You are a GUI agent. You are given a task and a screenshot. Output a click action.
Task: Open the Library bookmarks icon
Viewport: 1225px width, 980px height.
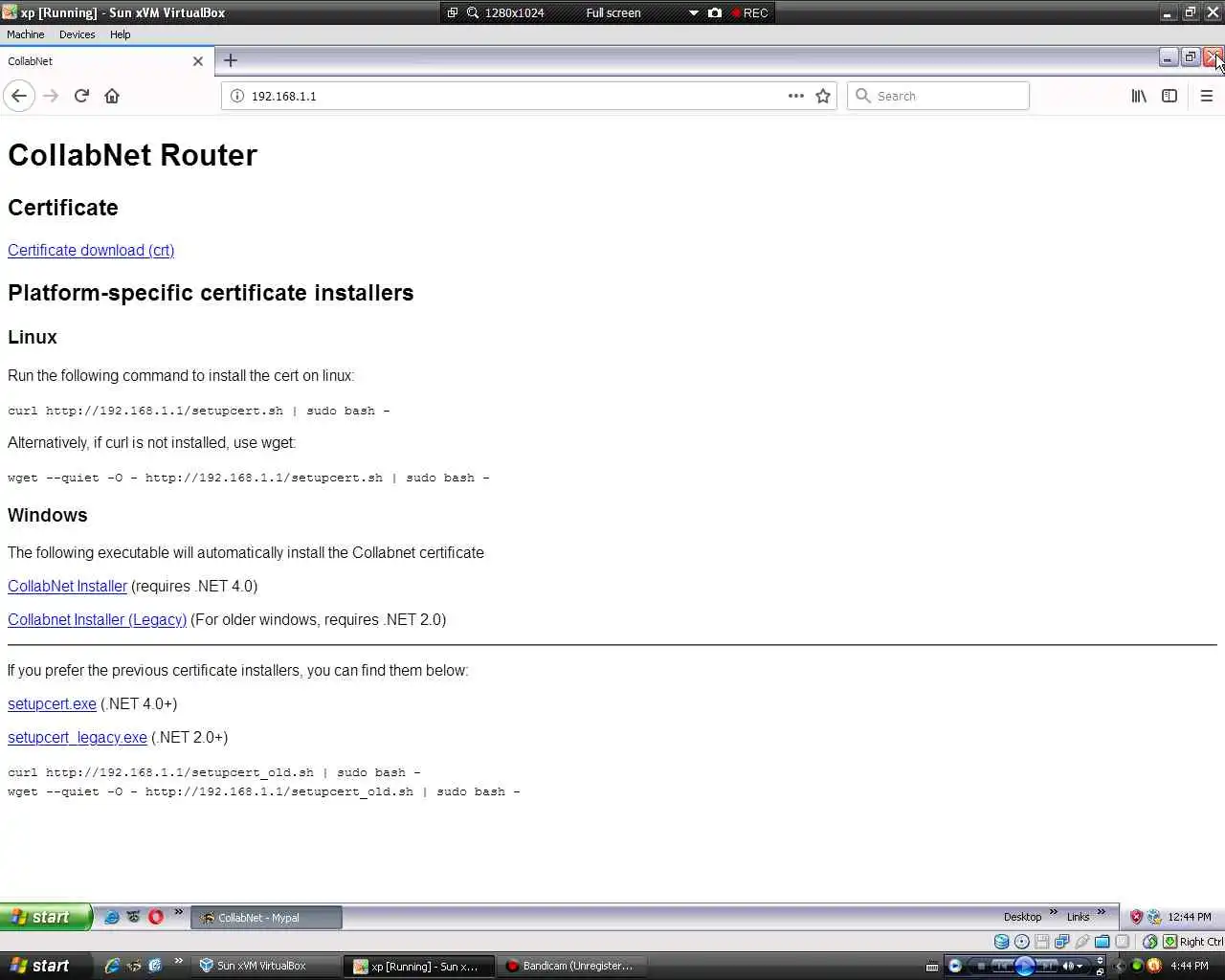(x=1139, y=96)
